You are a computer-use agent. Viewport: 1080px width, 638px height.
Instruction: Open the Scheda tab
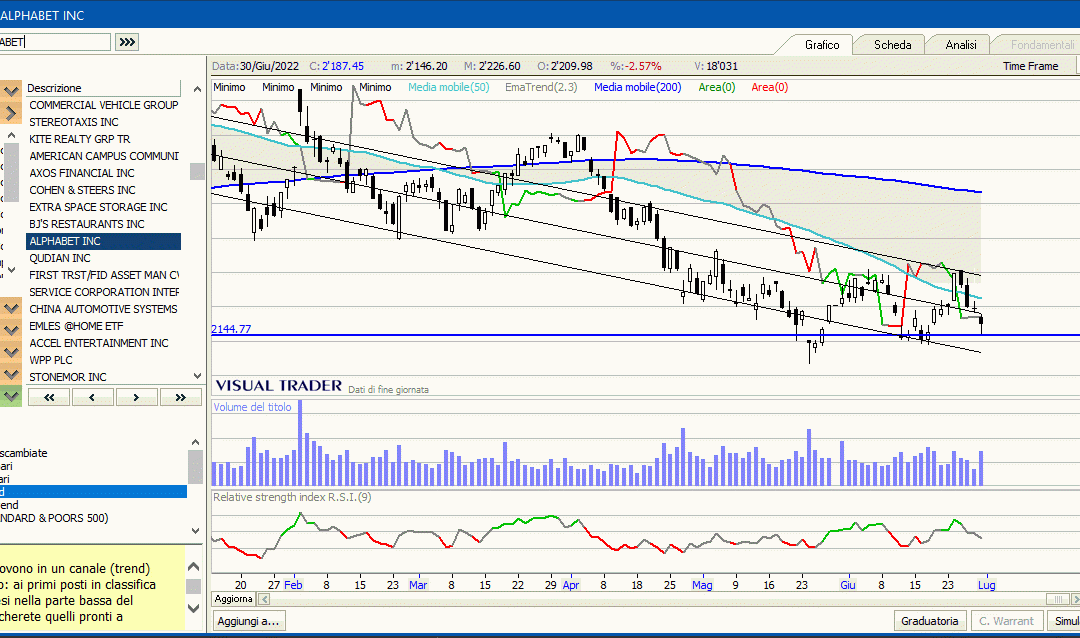point(893,45)
